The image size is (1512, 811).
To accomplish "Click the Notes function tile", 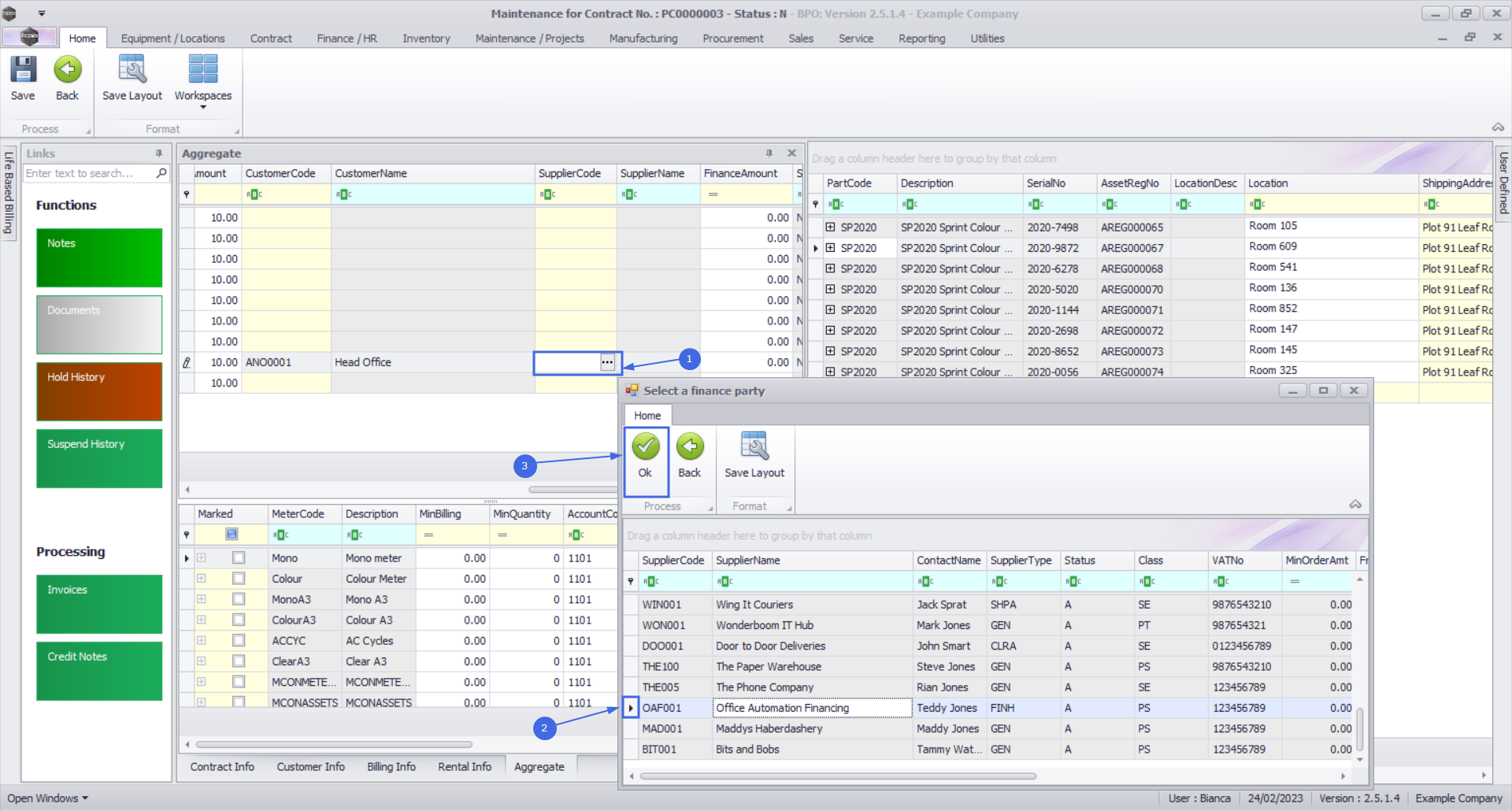I will [x=99, y=257].
